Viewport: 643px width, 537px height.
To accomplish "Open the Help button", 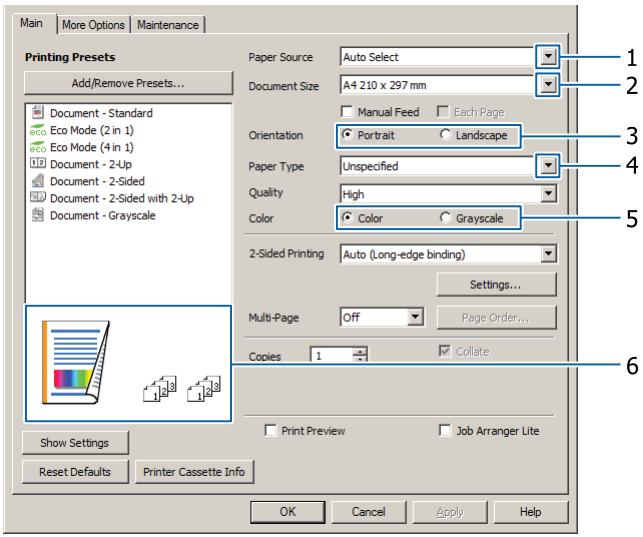I will point(531,512).
